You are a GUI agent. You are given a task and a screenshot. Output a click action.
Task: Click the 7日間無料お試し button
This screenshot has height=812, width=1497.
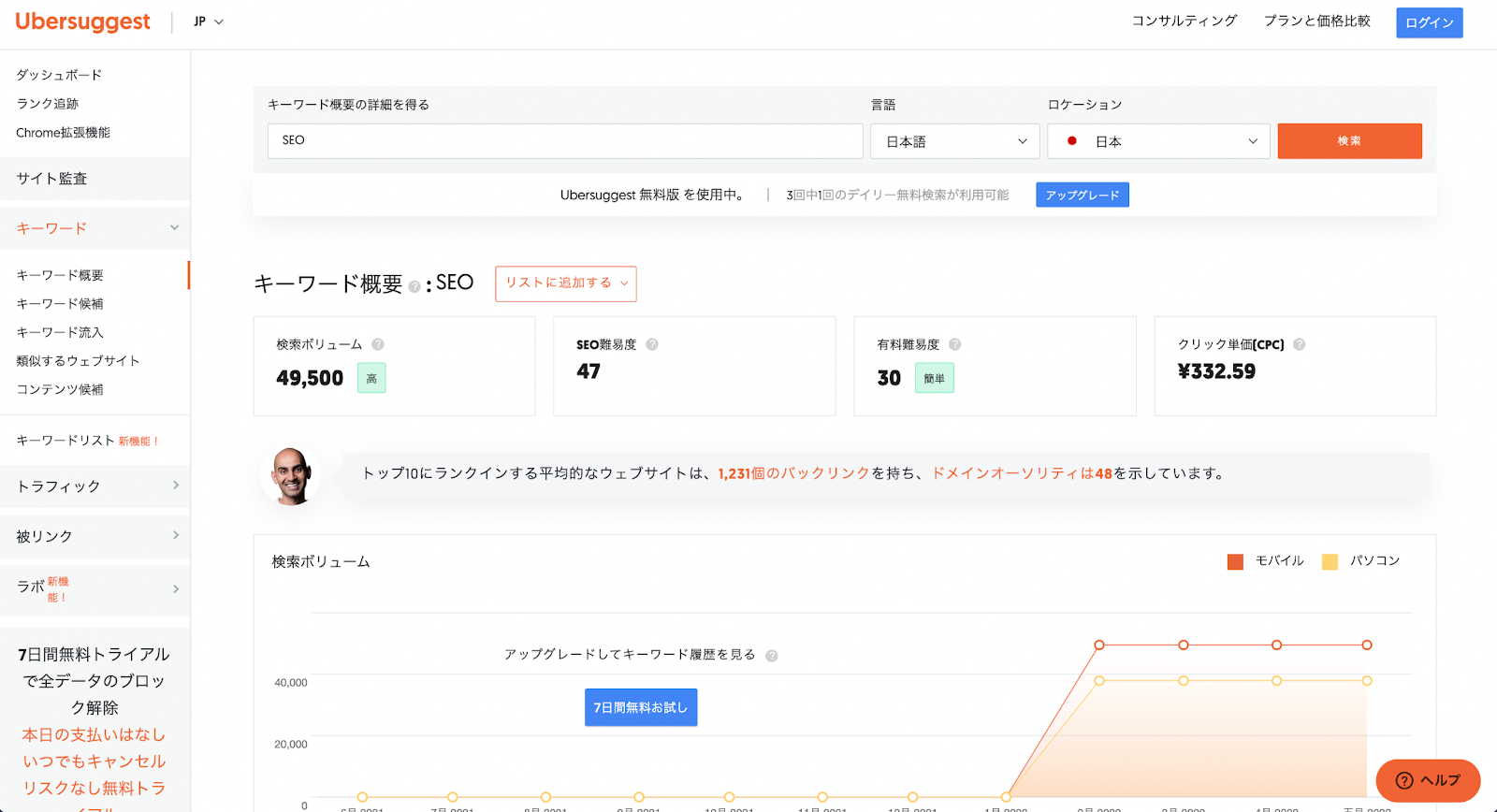tap(641, 707)
